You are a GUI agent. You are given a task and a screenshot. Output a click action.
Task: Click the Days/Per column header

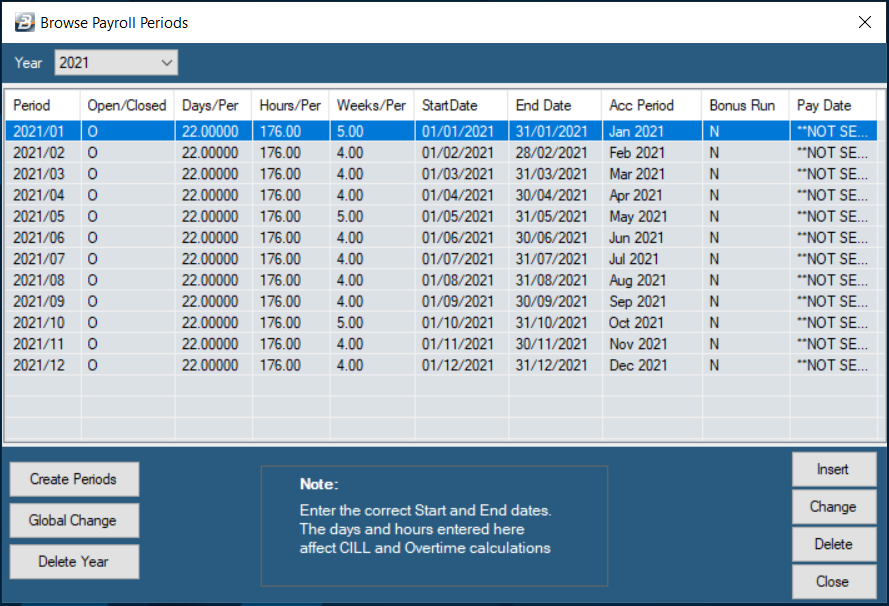213,105
